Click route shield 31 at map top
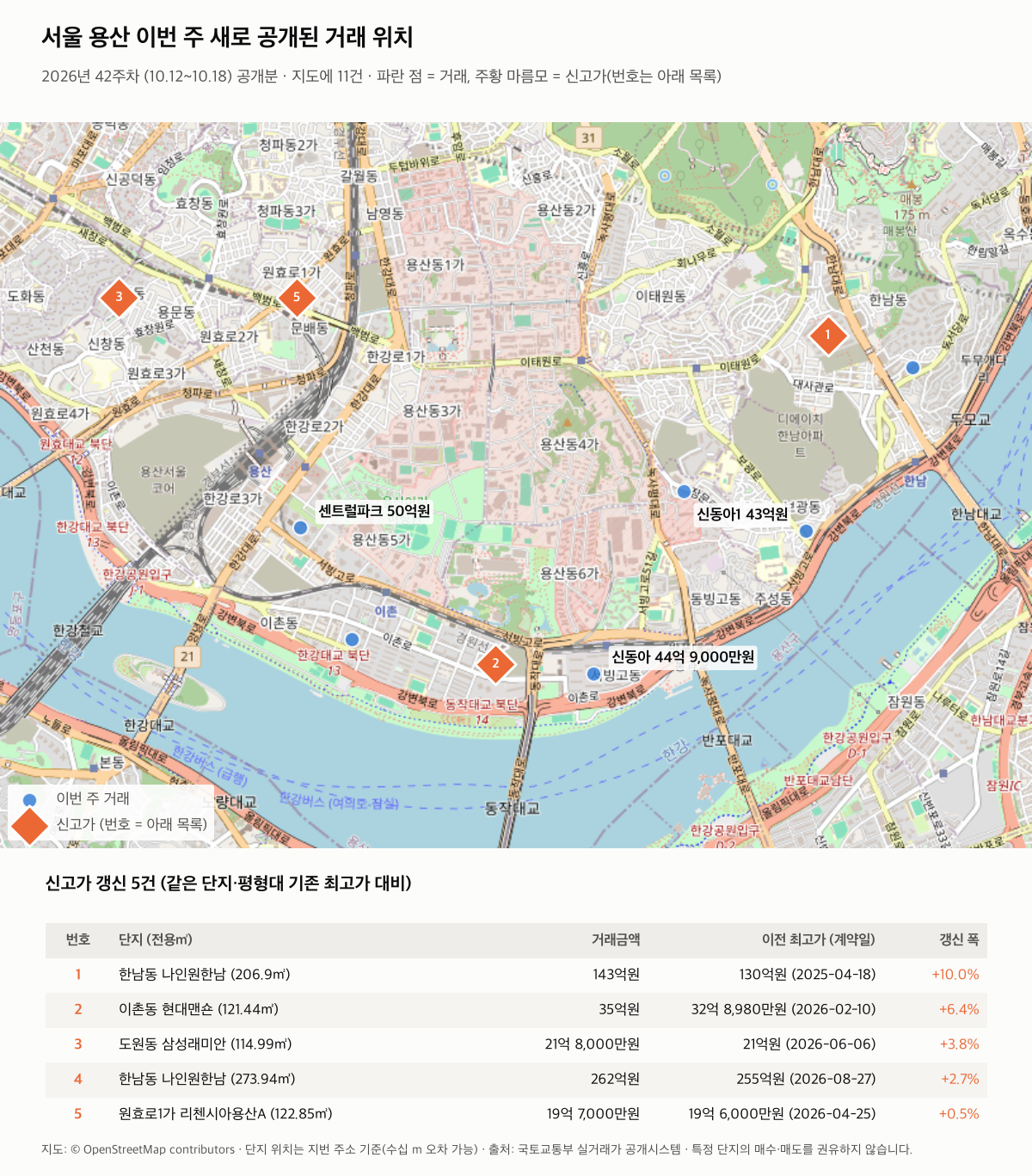This screenshot has height=1176, width=1032. pos(588,138)
